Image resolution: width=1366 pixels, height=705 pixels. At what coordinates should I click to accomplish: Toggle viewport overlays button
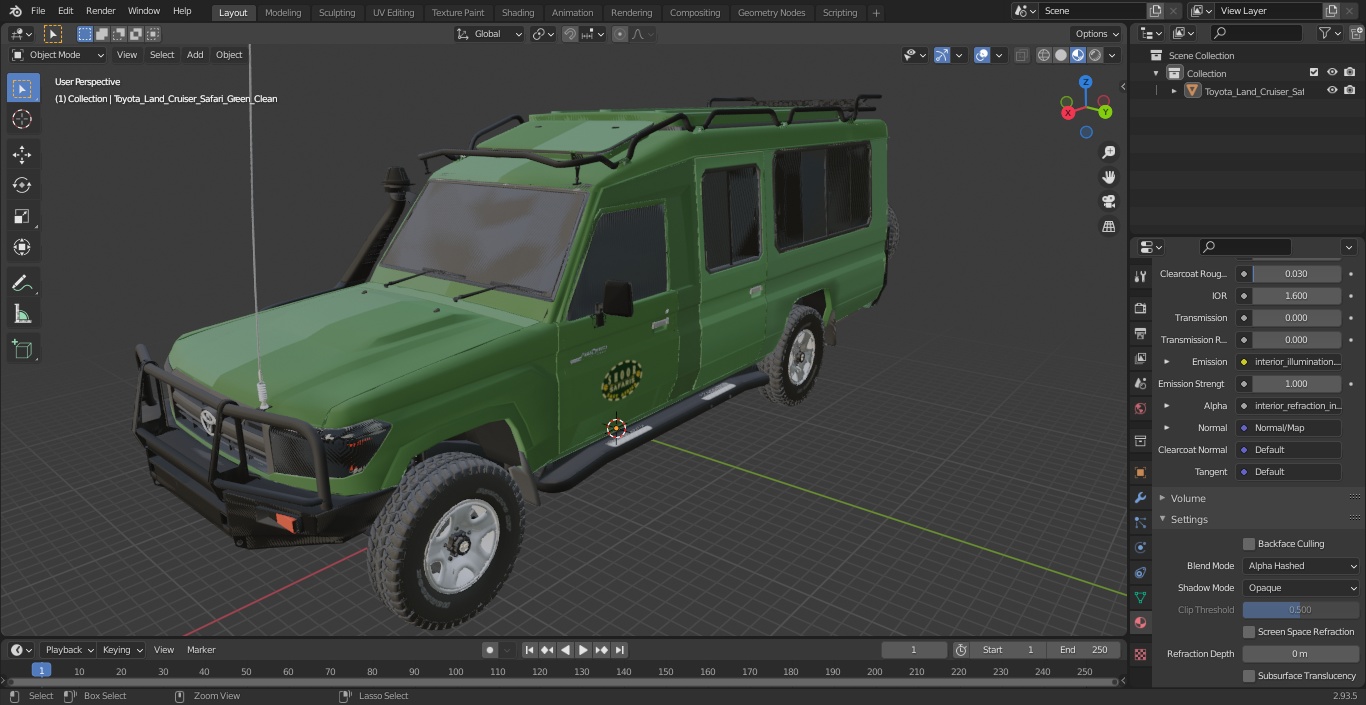pyautogui.click(x=982, y=55)
